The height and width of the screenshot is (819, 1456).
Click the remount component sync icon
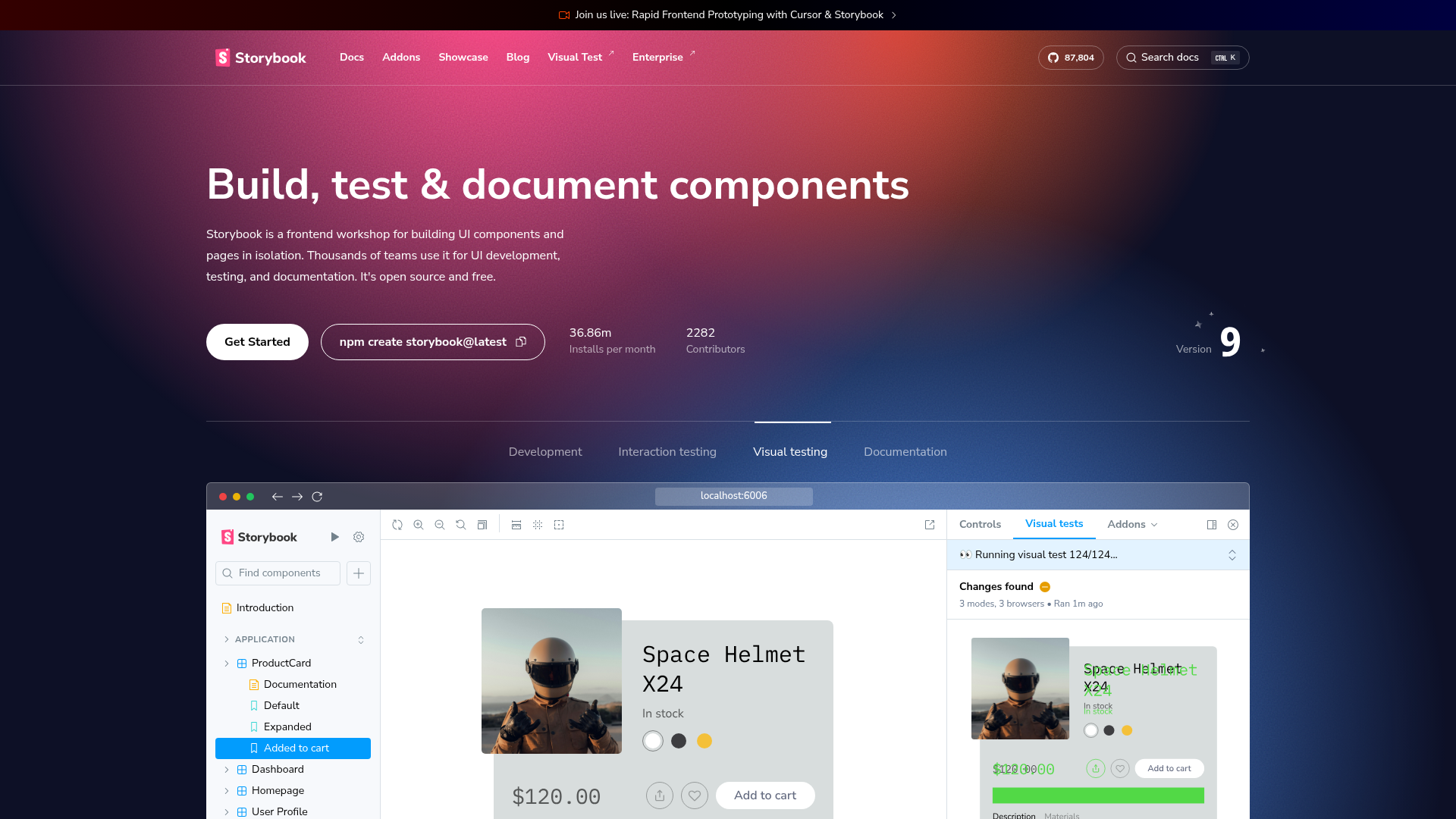pyautogui.click(x=397, y=525)
